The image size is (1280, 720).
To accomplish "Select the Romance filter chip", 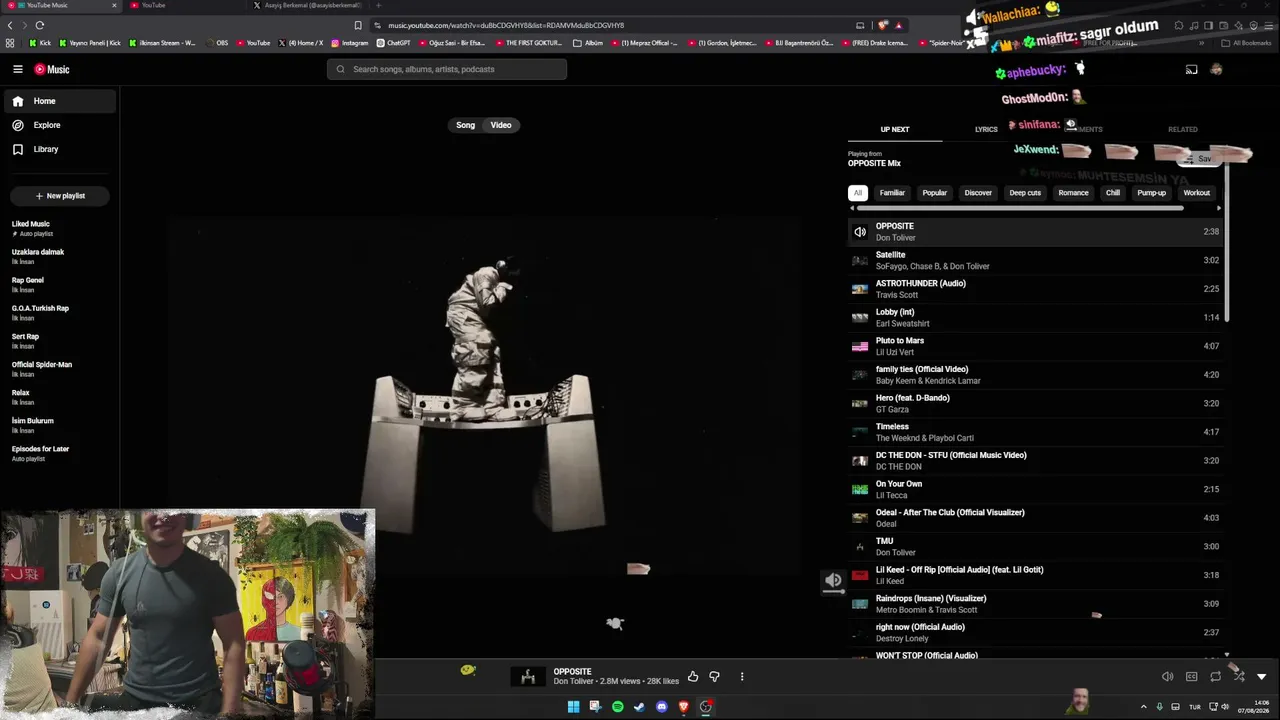I will click(x=1073, y=193).
